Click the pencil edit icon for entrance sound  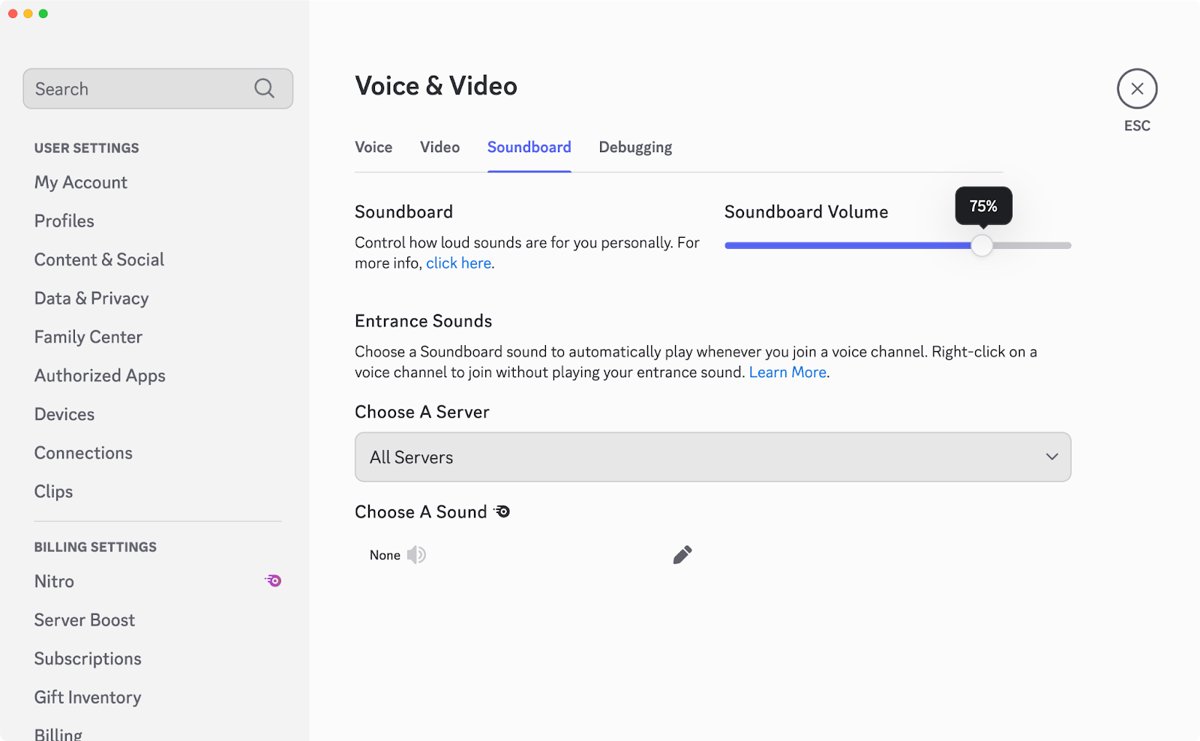[682, 555]
